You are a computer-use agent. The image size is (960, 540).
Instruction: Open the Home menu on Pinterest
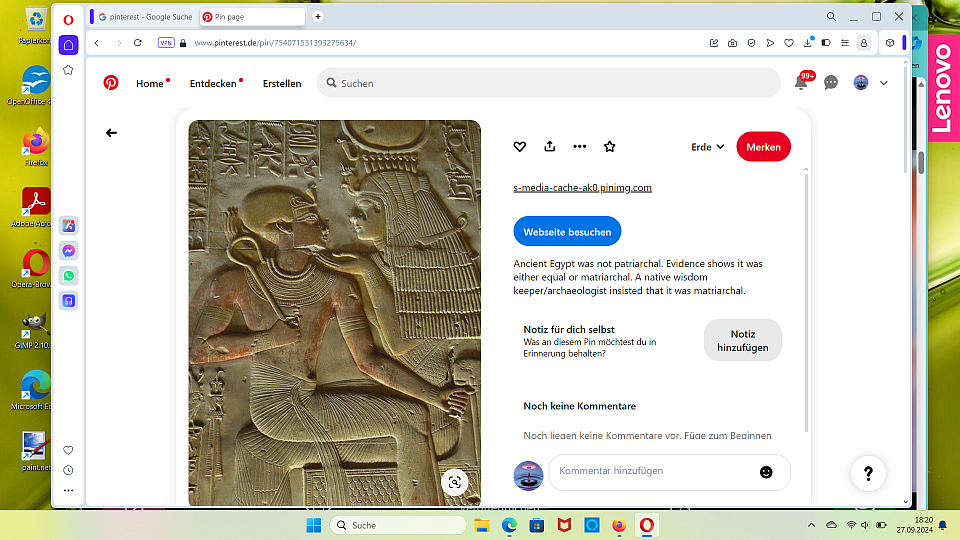point(150,83)
